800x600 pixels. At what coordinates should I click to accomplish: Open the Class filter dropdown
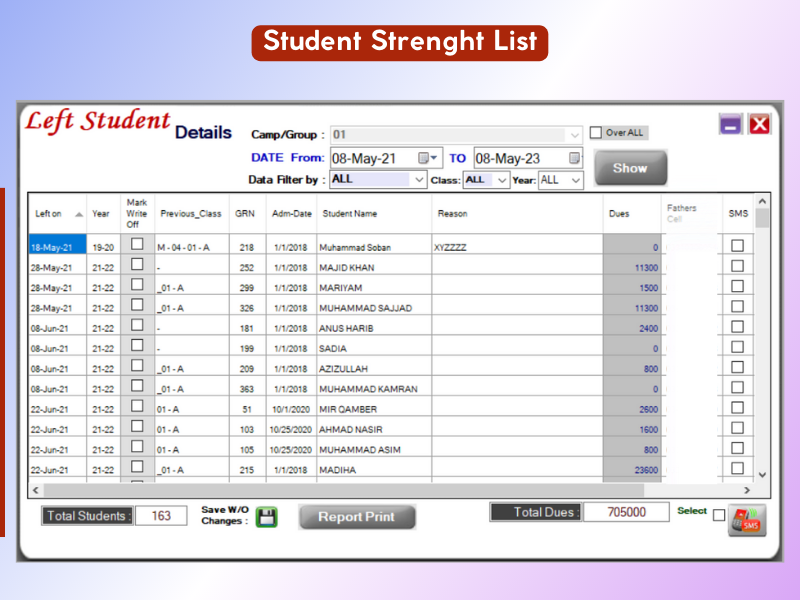point(502,180)
